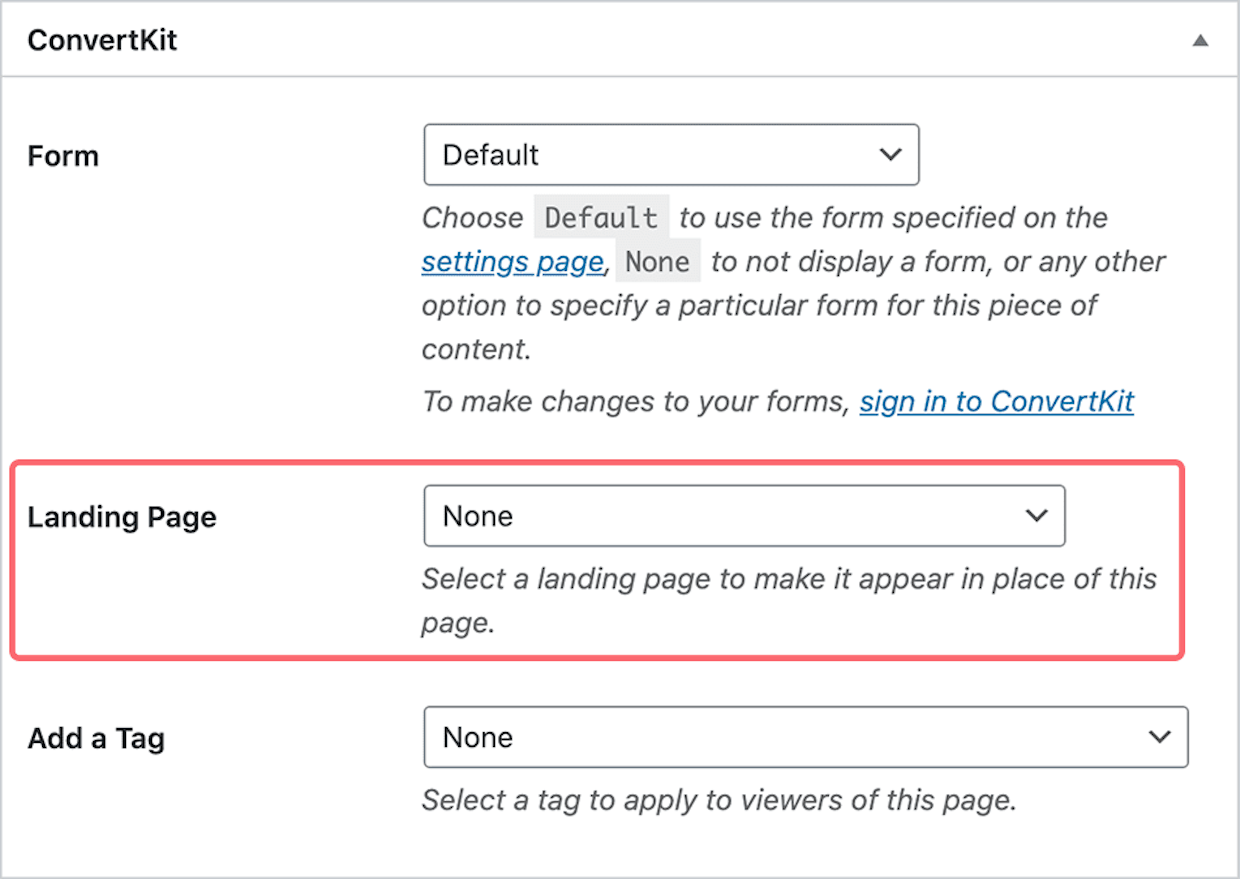Image resolution: width=1240 pixels, height=879 pixels.
Task: Open the Landing Page dropdown
Action: [744, 516]
